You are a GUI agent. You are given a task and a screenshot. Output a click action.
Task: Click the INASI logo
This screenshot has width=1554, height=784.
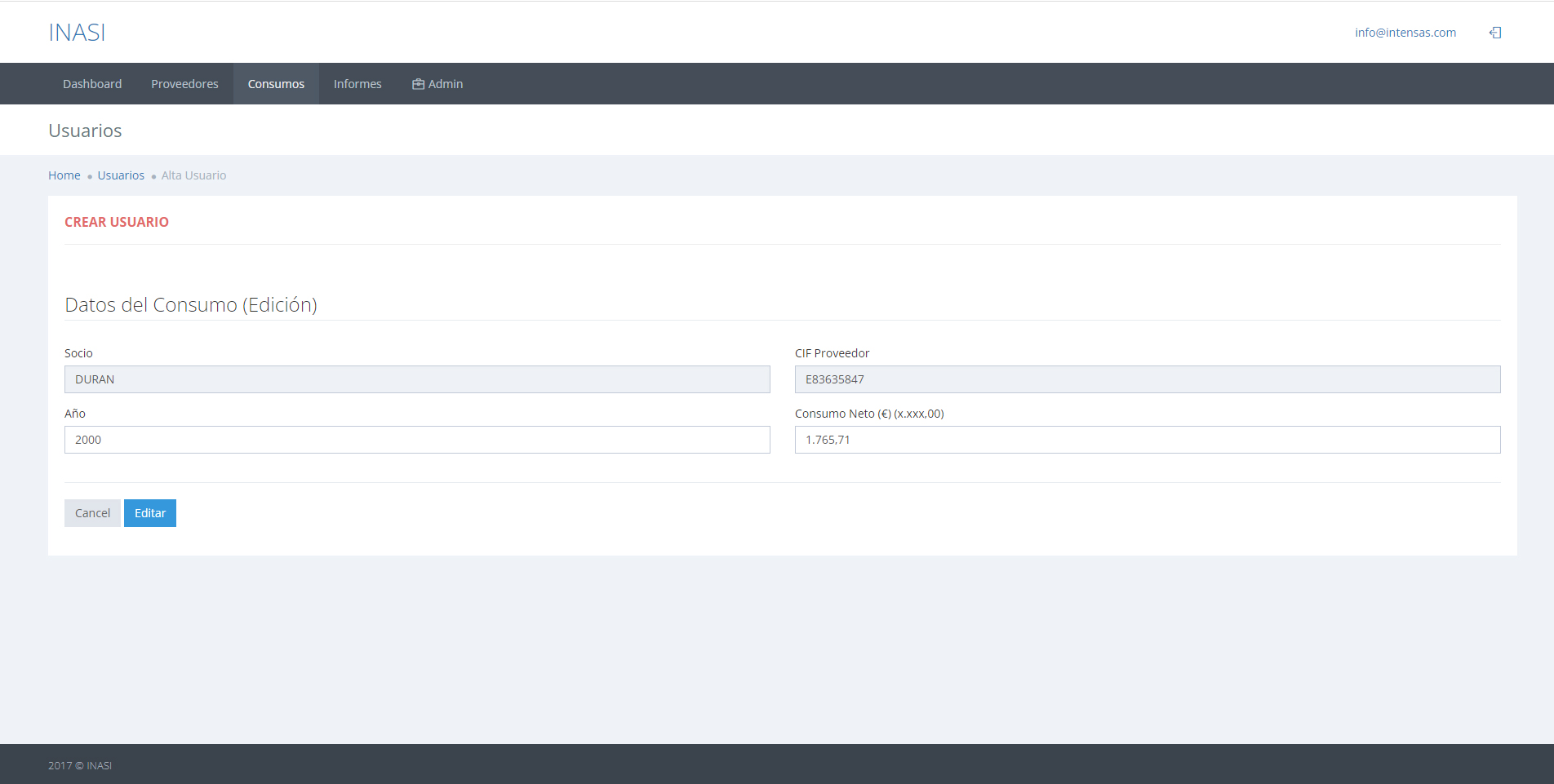click(77, 33)
